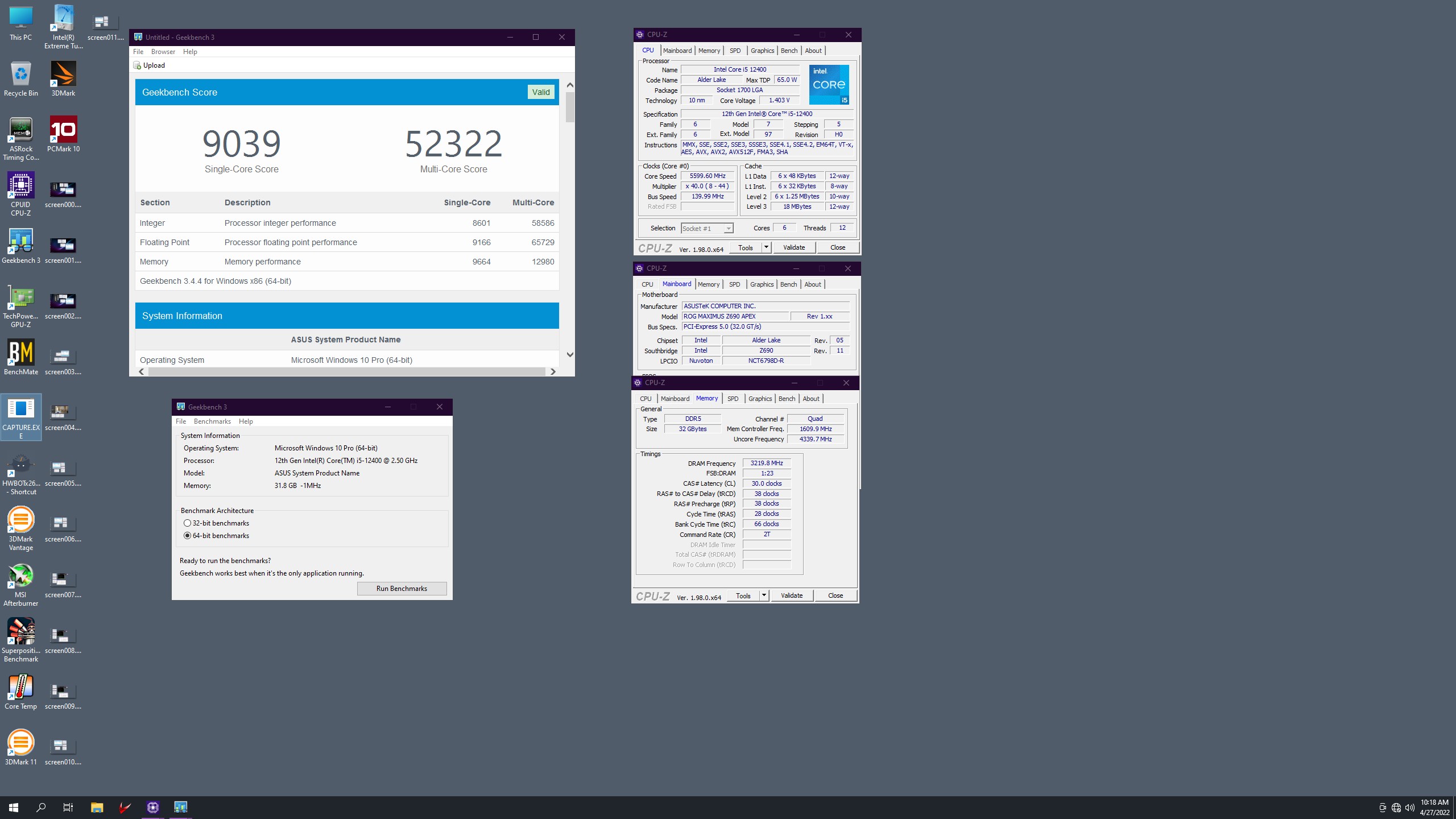Select the CAPTURE.EXE desktop icon
This screenshot has height=819, width=1456.
click(21, 417)
